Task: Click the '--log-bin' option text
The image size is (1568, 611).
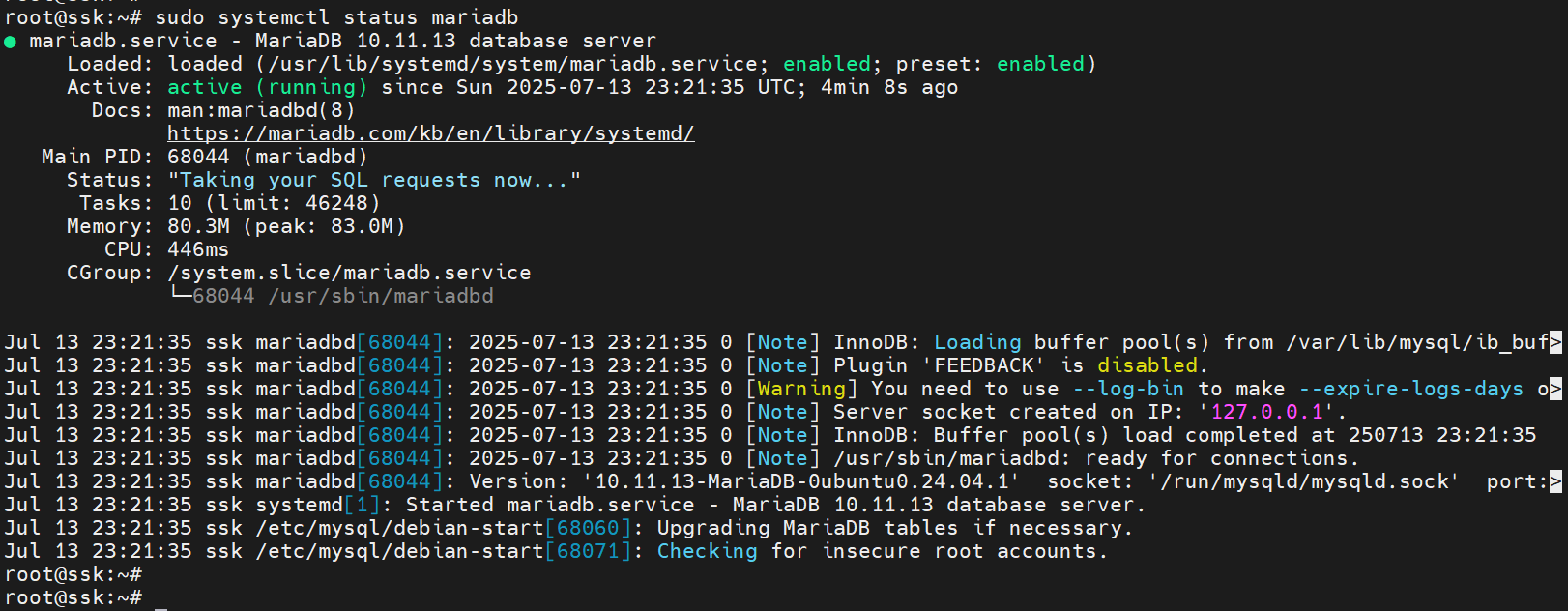Action: coord(1128,389)
